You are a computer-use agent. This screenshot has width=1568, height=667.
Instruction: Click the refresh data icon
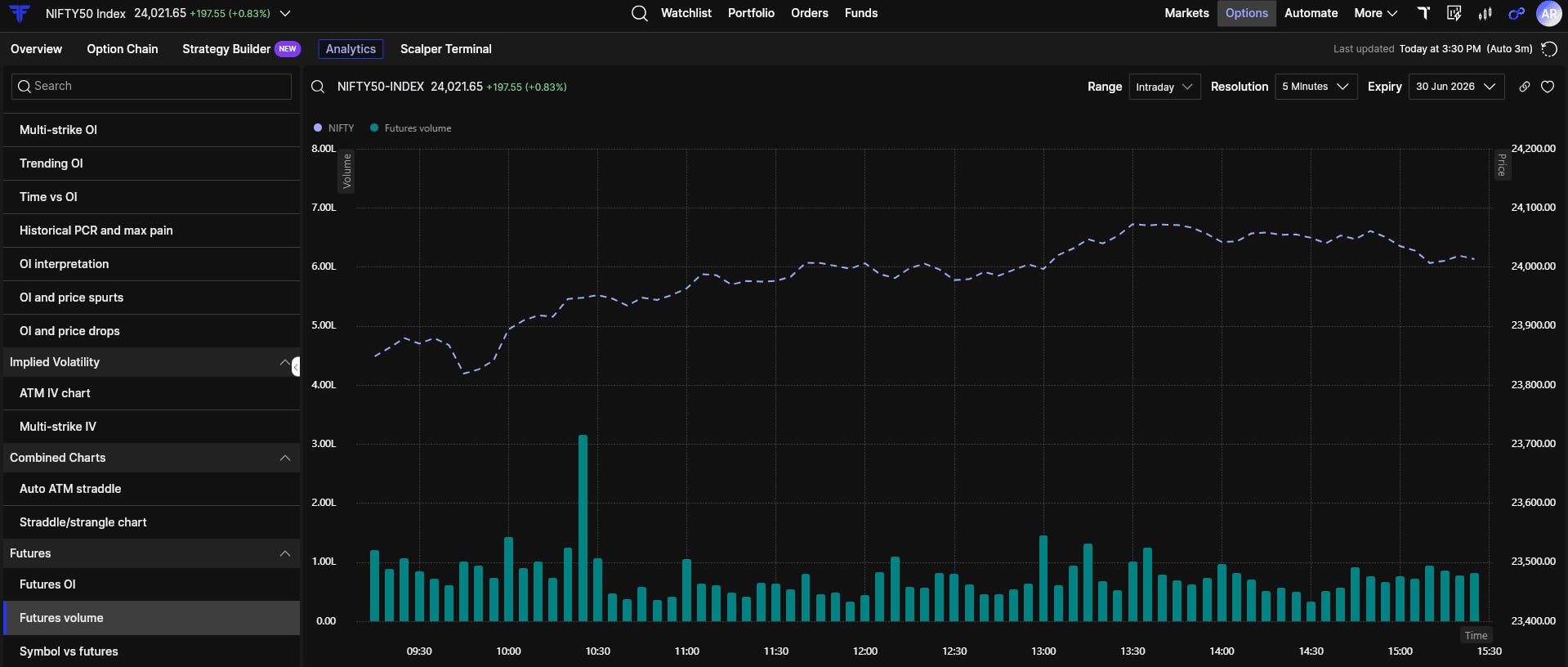click(1548, 49)
